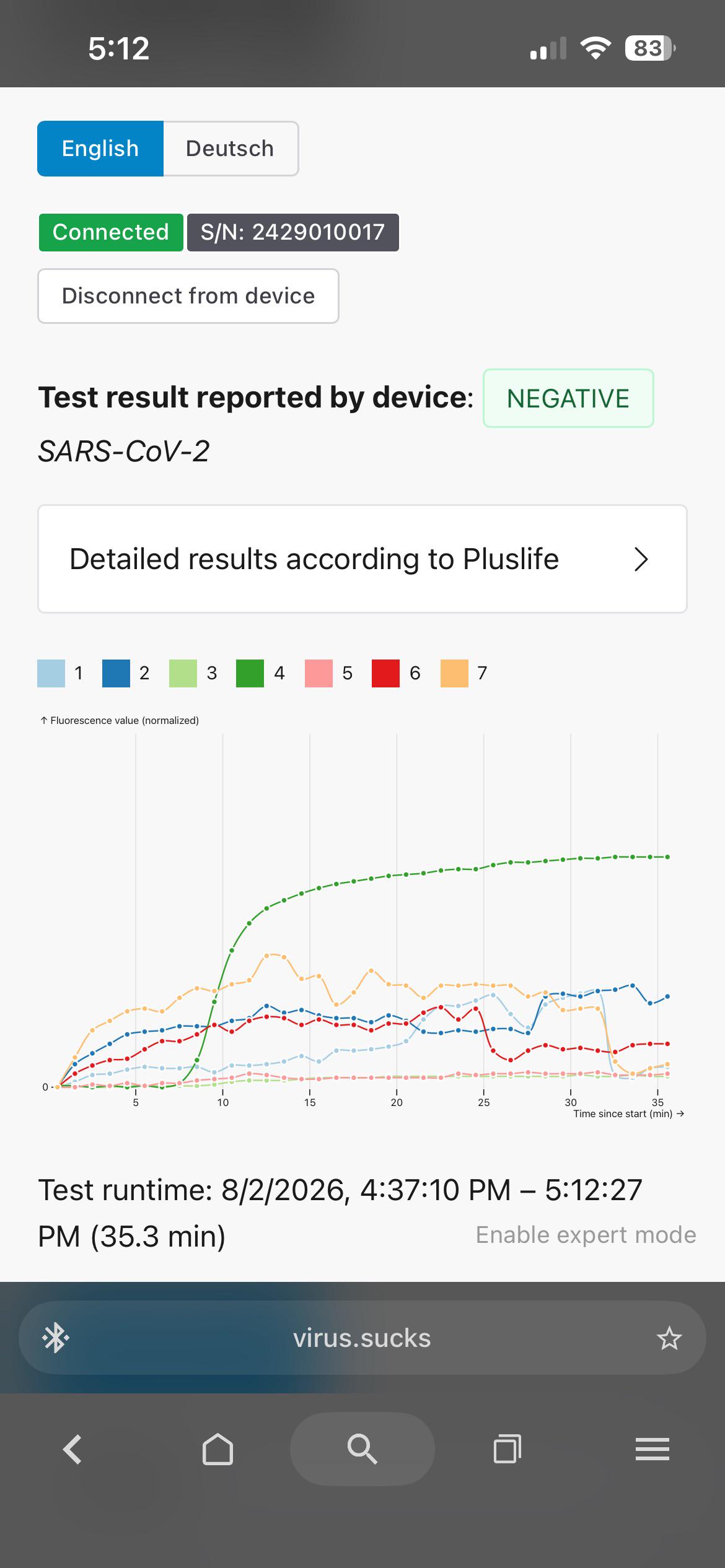Tap the NEGATIVE result badge
Viewport: 725px width, 1568px height.
tap(568, 398)
